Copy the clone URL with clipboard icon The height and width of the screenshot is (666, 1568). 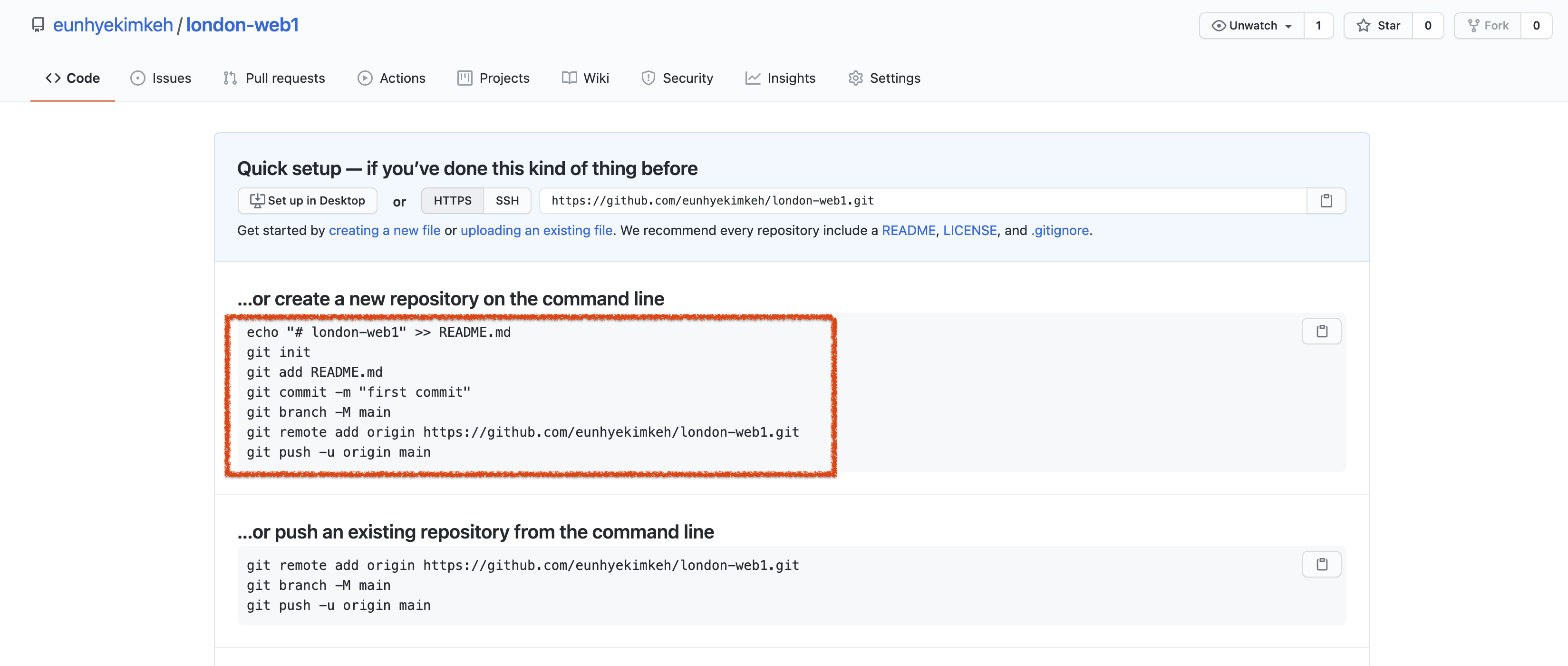(1326, 201)
